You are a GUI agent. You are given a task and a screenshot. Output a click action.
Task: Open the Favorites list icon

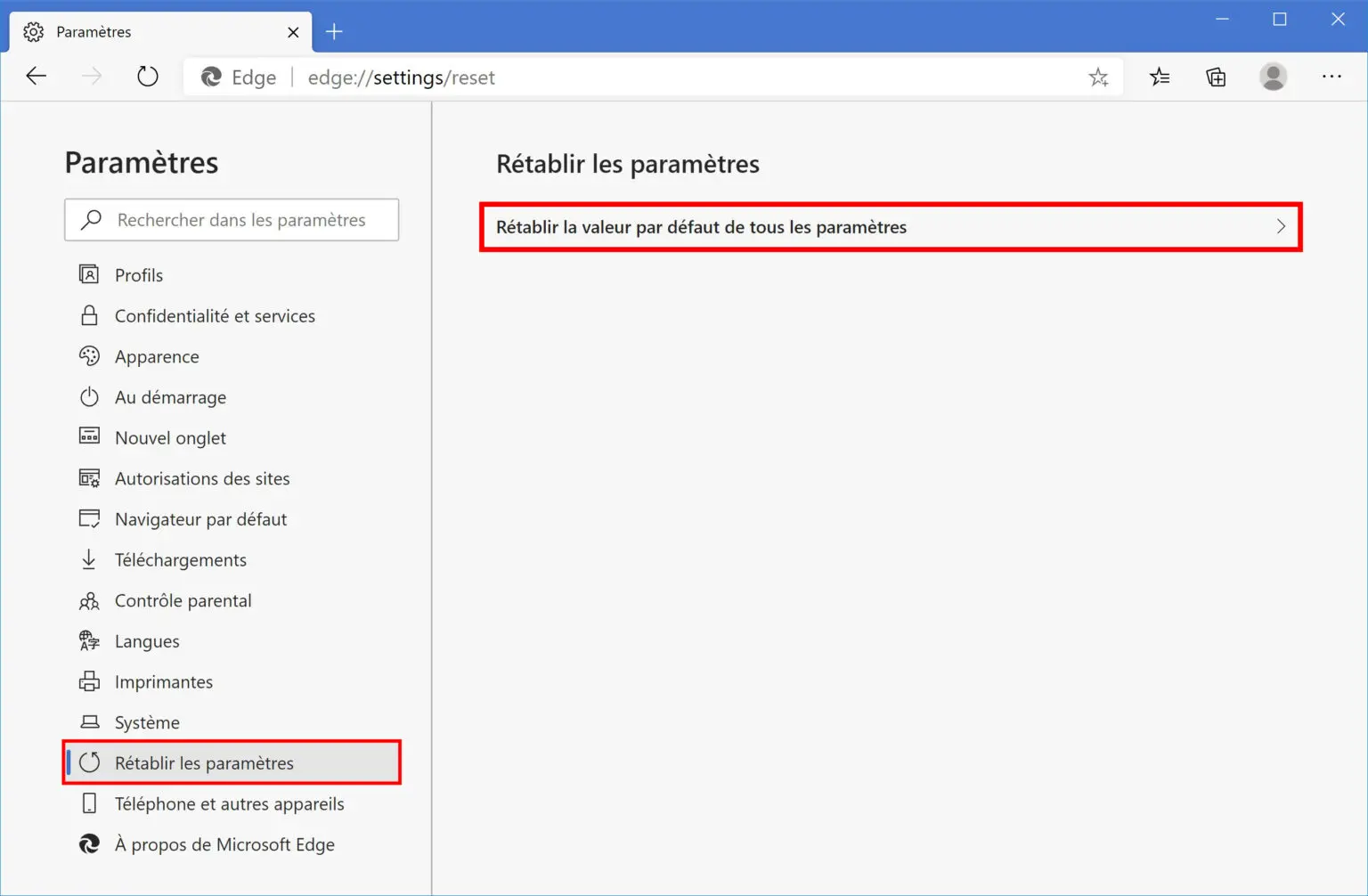point(1159,77)
